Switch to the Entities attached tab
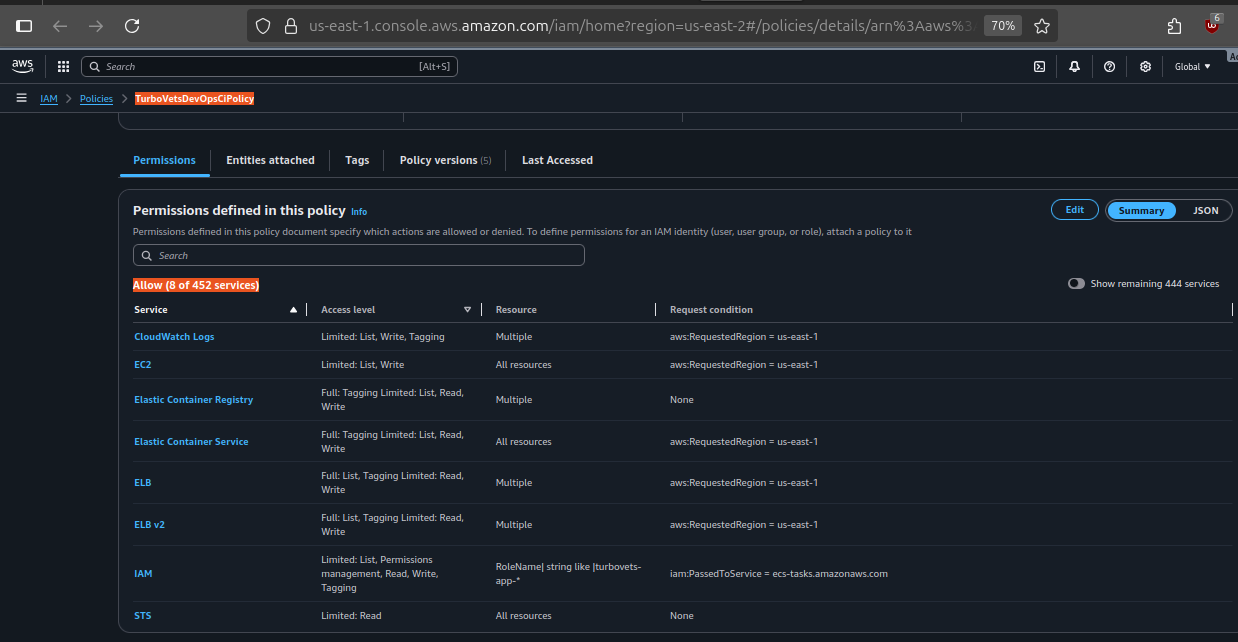 [270, 160]
